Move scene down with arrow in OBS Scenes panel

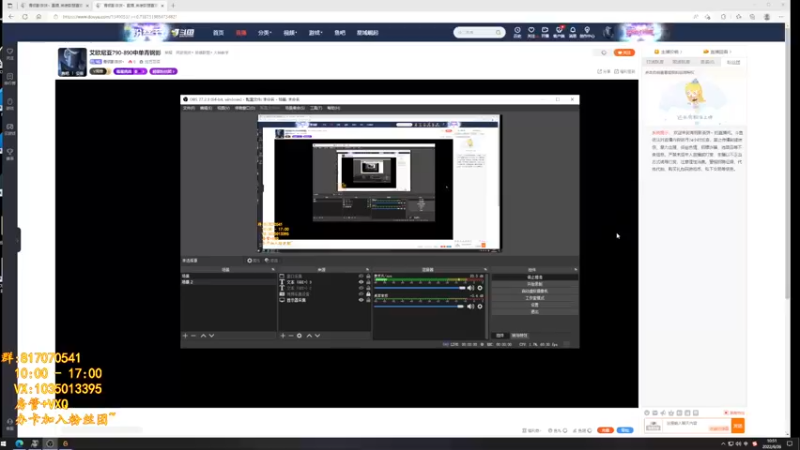pos(212,336)
